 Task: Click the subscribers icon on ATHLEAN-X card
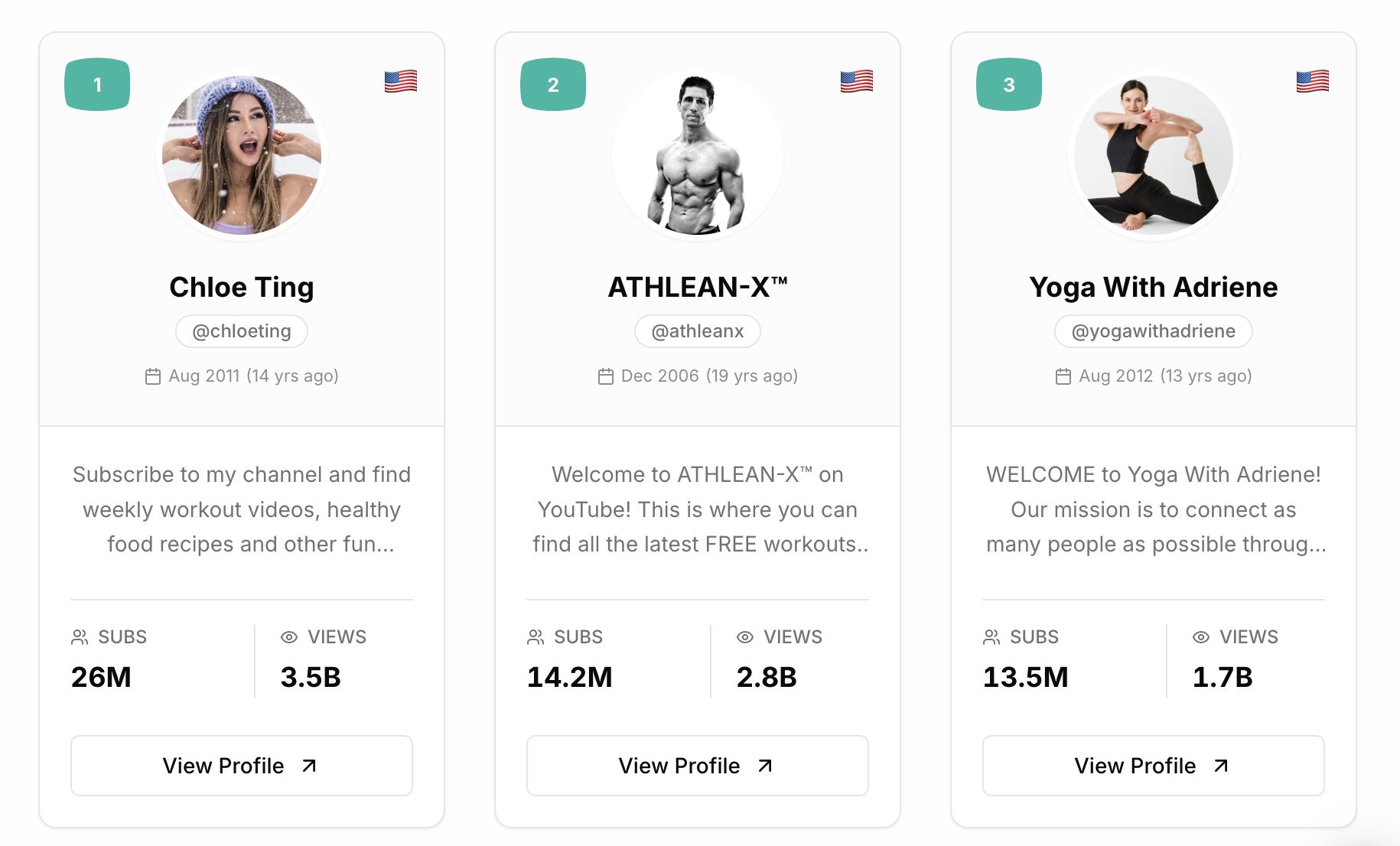(537, 636)
